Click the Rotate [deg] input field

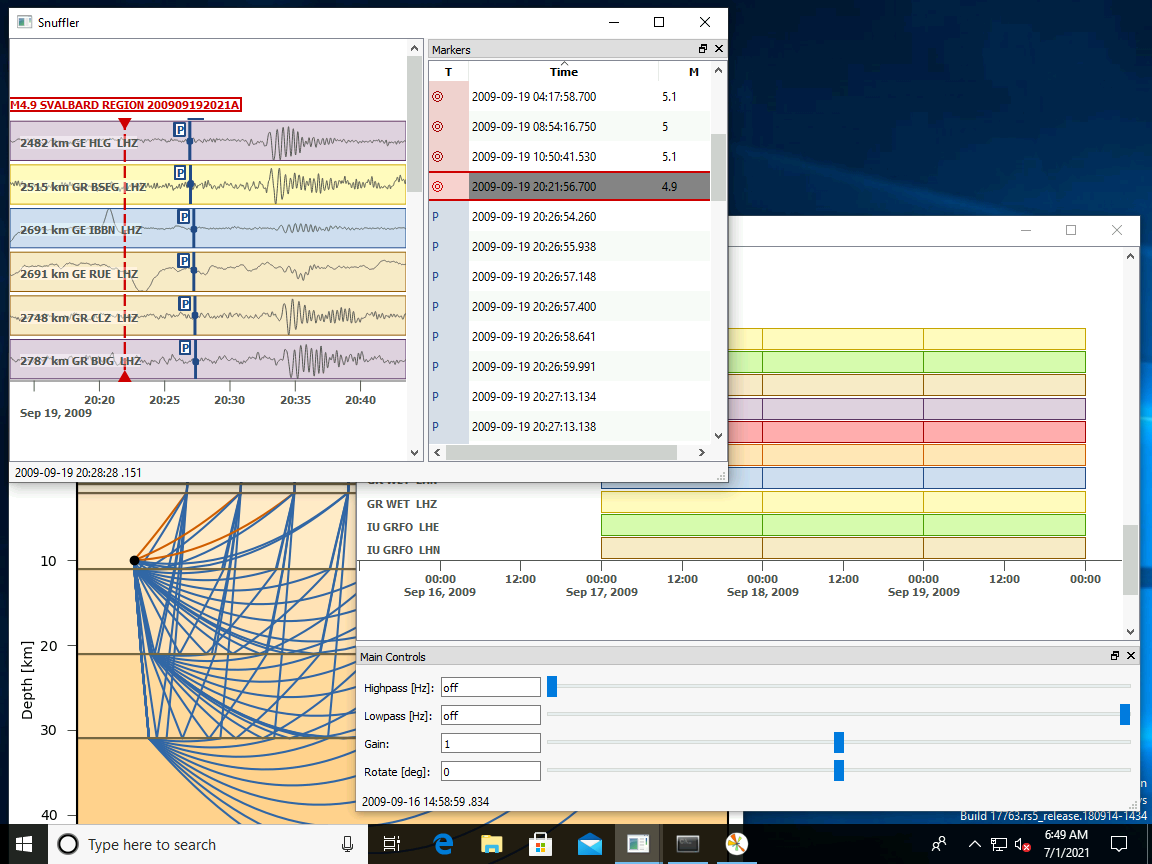[x=490, y=772]
